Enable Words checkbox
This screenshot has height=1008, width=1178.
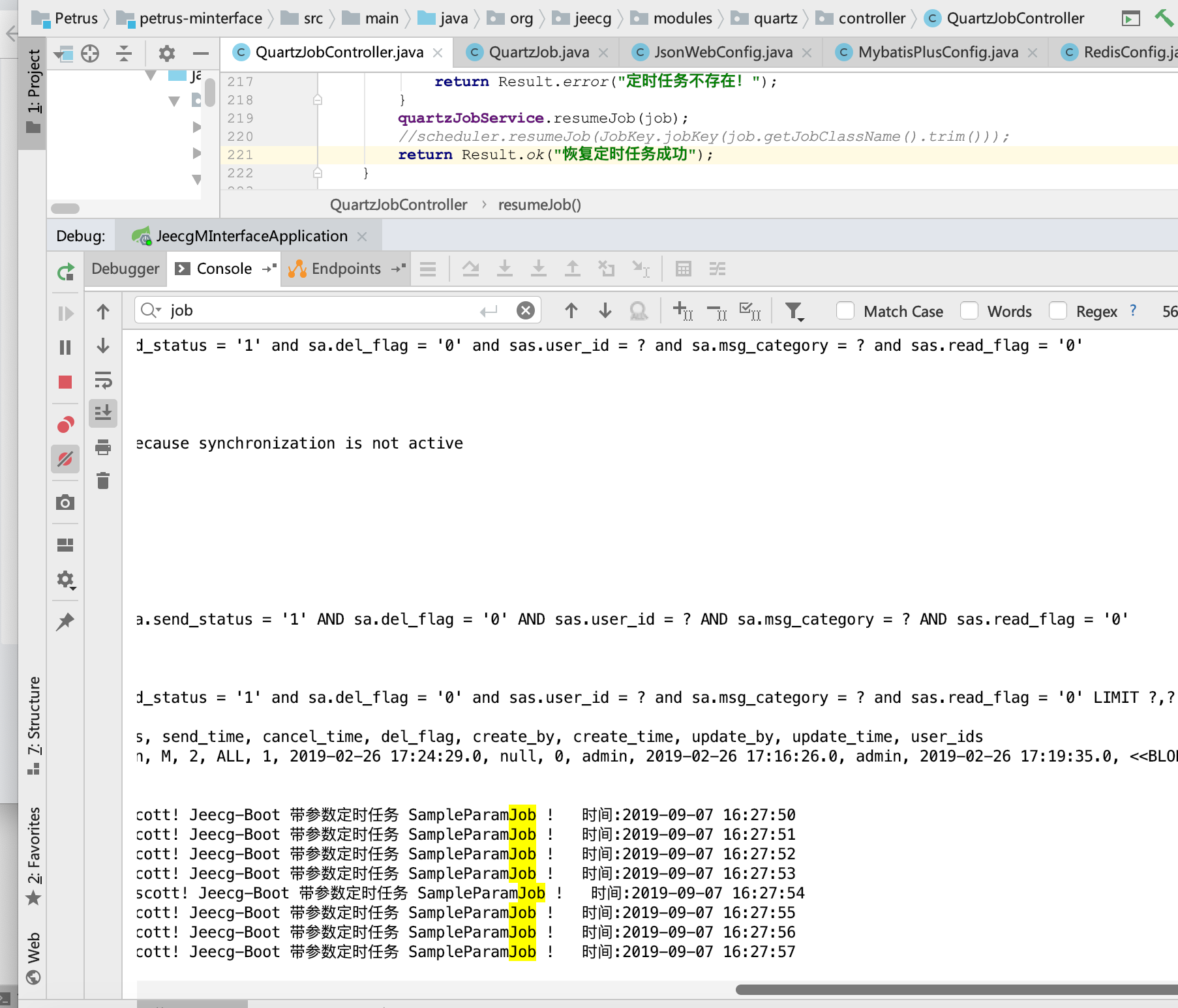pyautogui.click(x=969, y=311)
